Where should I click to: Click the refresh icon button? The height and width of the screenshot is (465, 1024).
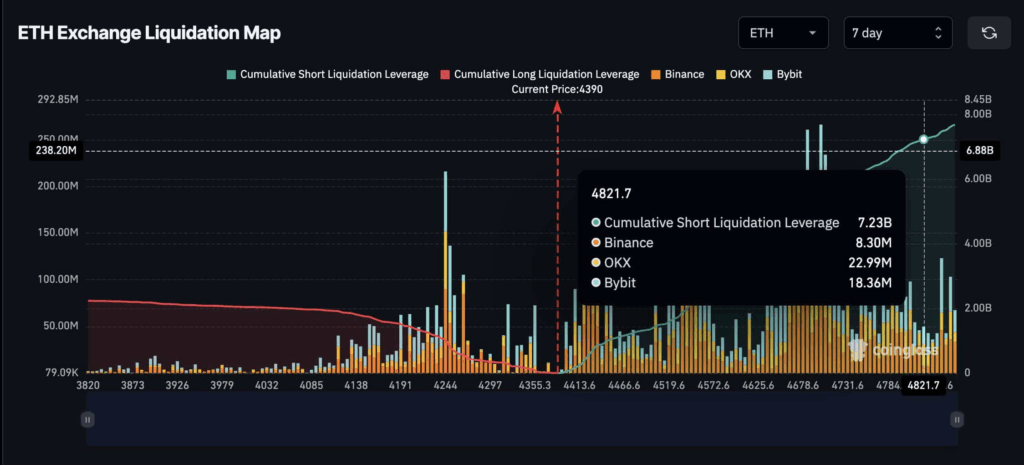click(989, 33)
